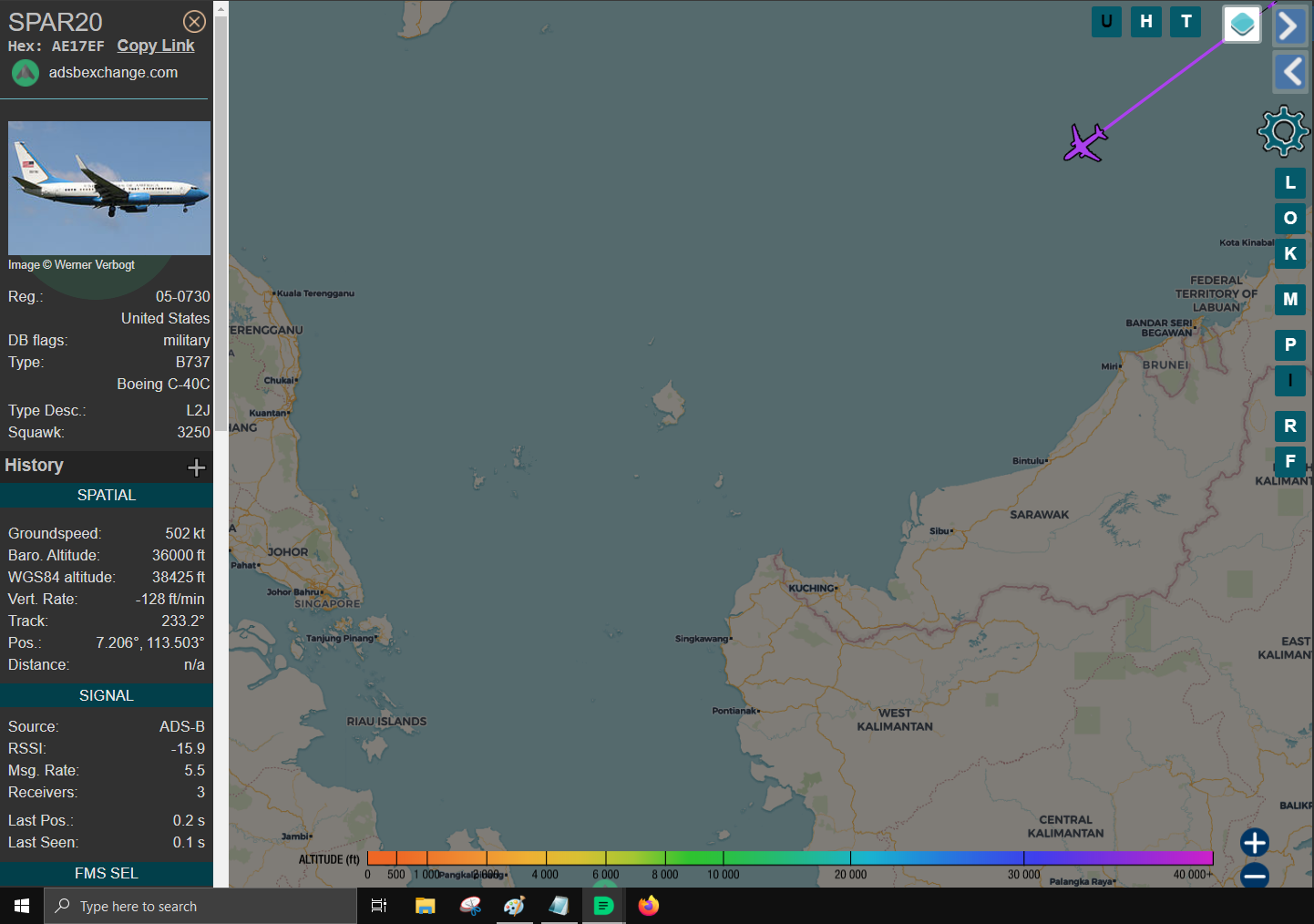Open Task View on the taskbar
1314x924 pixels.
click(379, 906)
